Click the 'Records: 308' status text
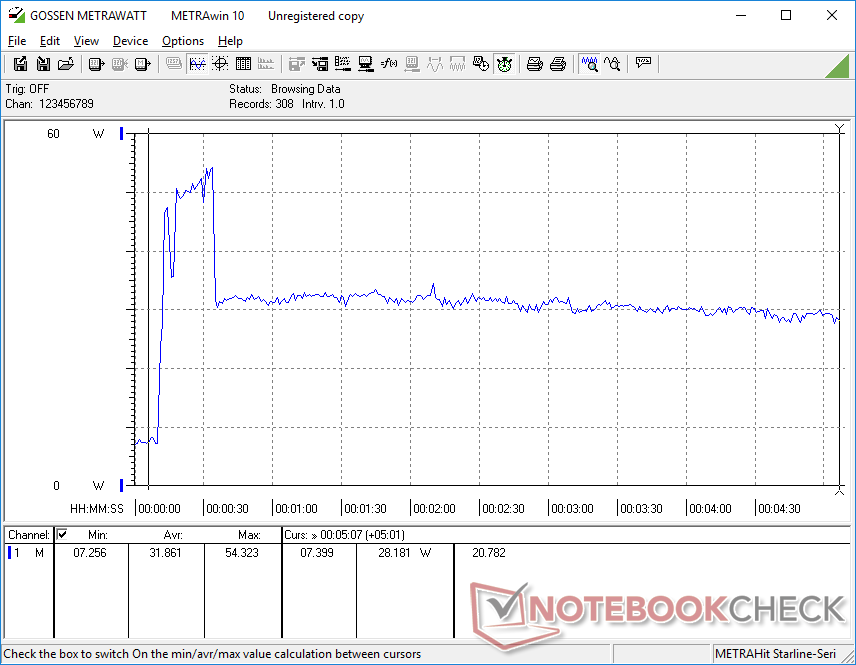 pyautogui.click(x=261, y=104)
